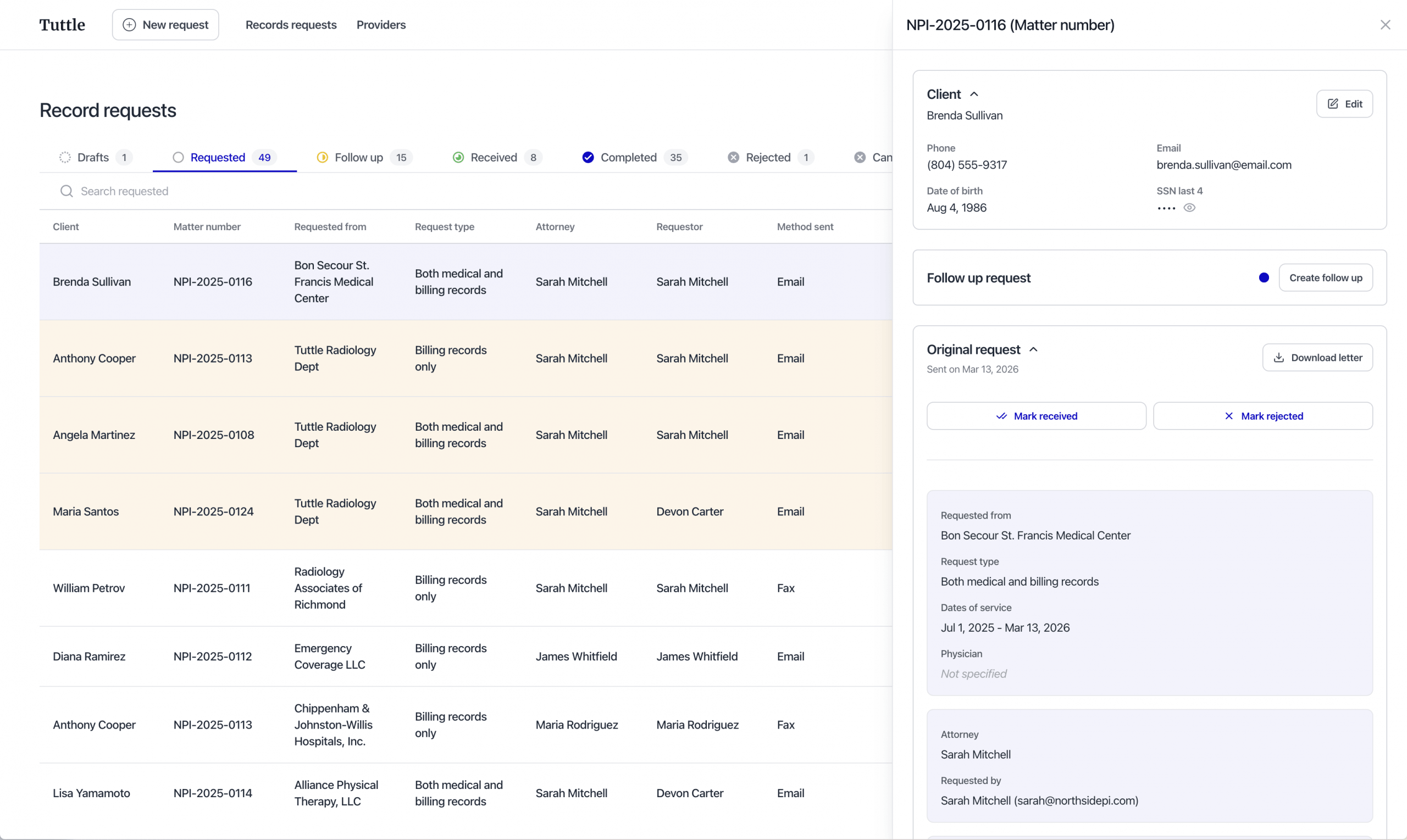
Task: Select the Requested tab radio circle
Action: (179, 157)
